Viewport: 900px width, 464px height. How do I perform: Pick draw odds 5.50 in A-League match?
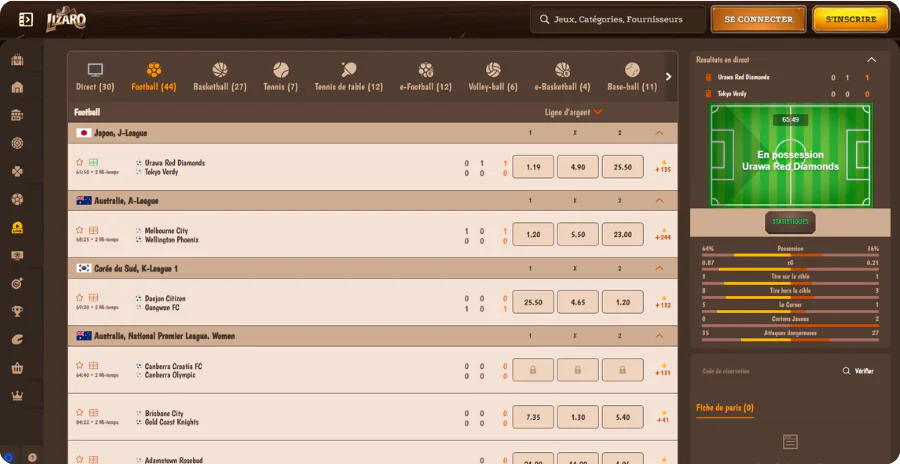click(x=578, y=234)
